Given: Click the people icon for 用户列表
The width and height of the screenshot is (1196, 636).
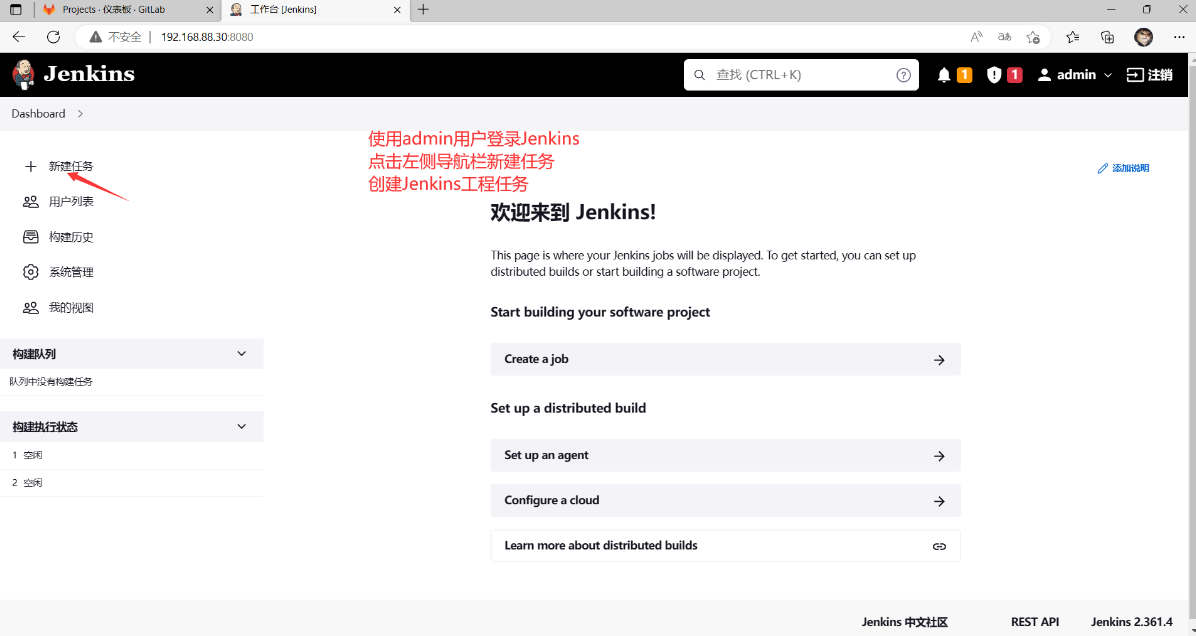Looking at the screenshot, I should point(31,202).
